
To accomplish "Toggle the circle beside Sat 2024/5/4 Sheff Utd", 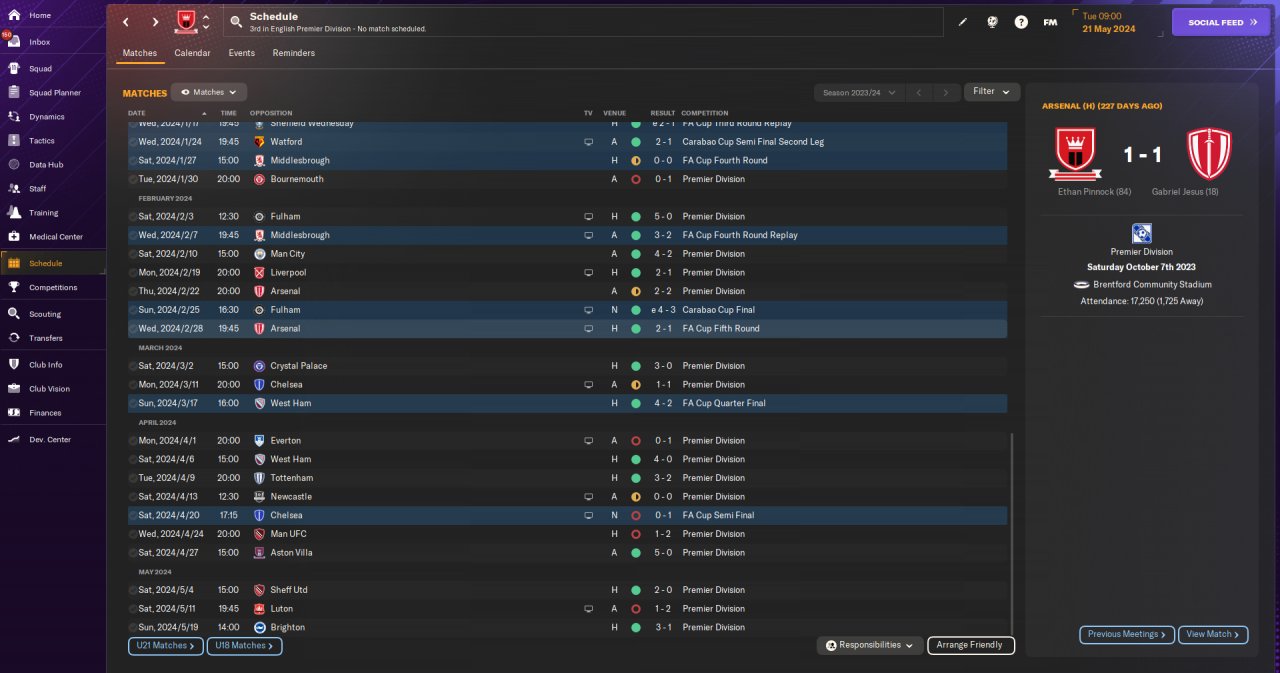I will pos(133,590).
